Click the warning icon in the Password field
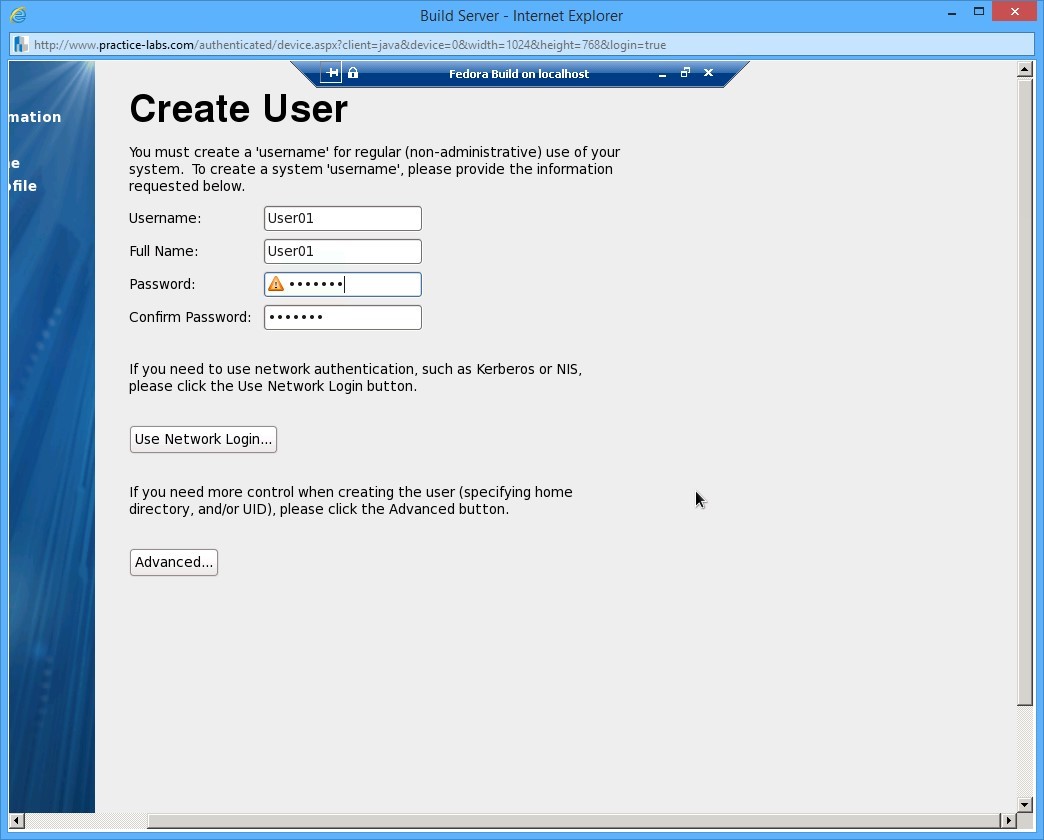Screen dimensions: 1044x840 coord(274,284)
